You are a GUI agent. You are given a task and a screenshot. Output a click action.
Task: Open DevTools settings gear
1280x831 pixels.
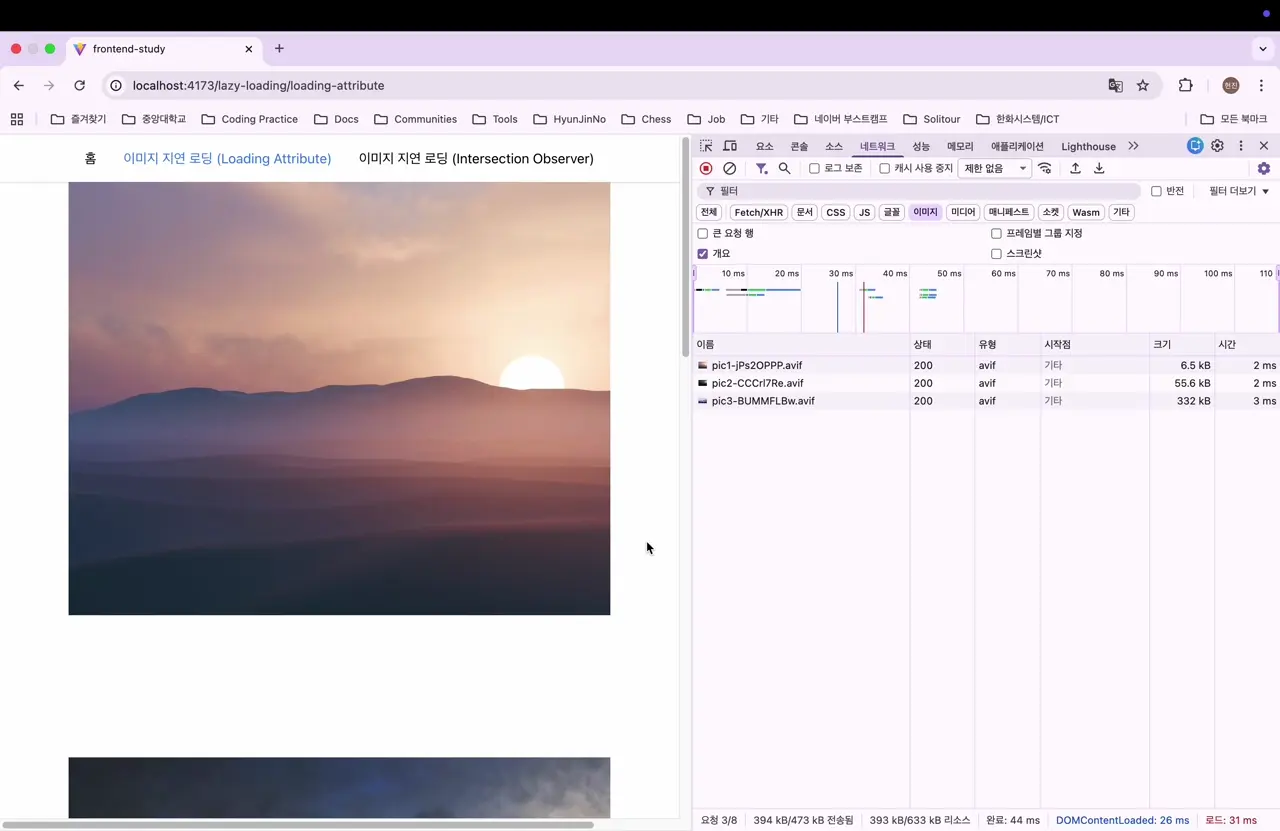1217,146
